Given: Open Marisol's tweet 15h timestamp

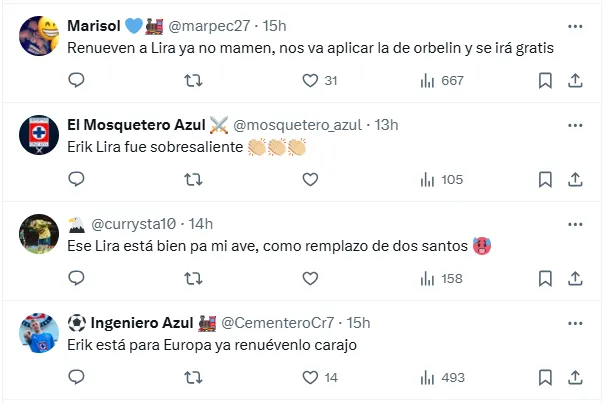Looking at the screenshot, I should click(x=274, y=25).
